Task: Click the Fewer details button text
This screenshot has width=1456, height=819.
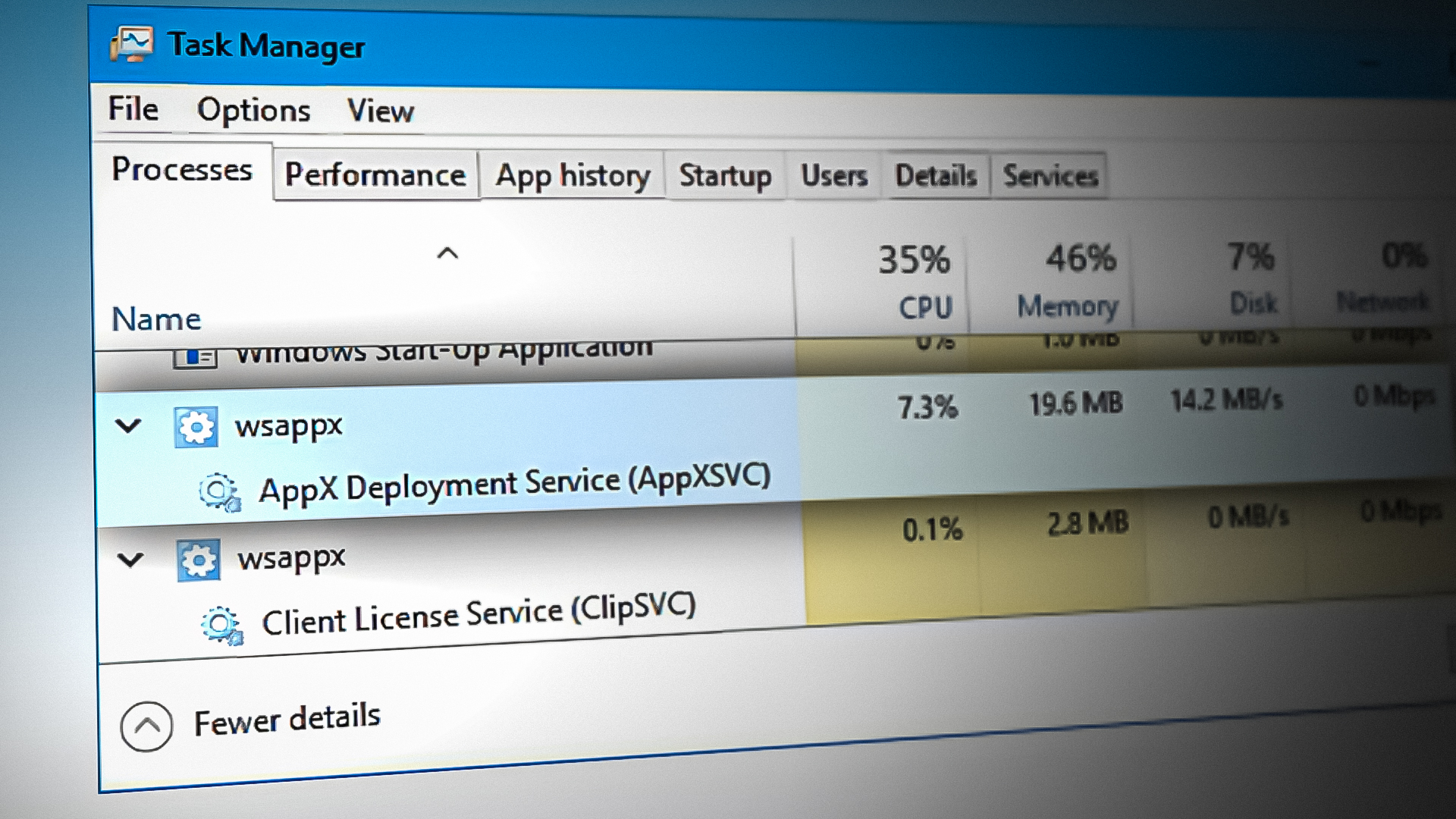Action: (287, 719)
